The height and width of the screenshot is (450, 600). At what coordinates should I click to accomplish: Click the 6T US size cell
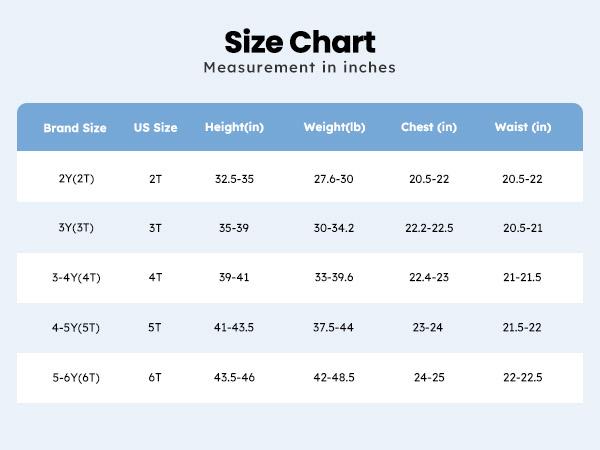[x=155, y=377]
